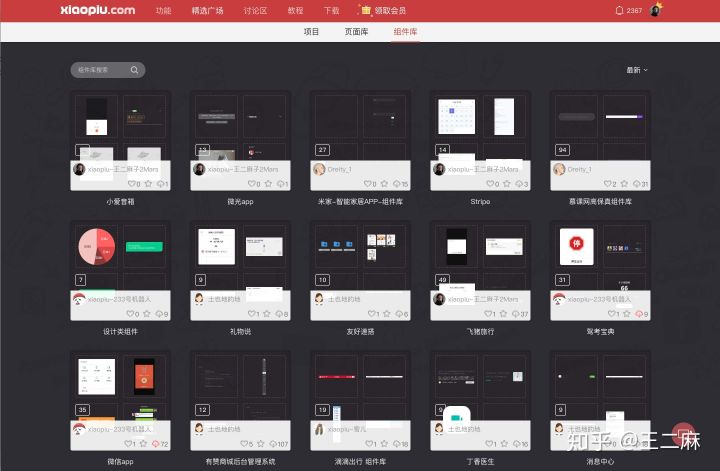Image resolution: width=720 pixels, height=471 pixels.
Task: Click the crown icon beside 领取会员
Action: click(x=366, y=10)
